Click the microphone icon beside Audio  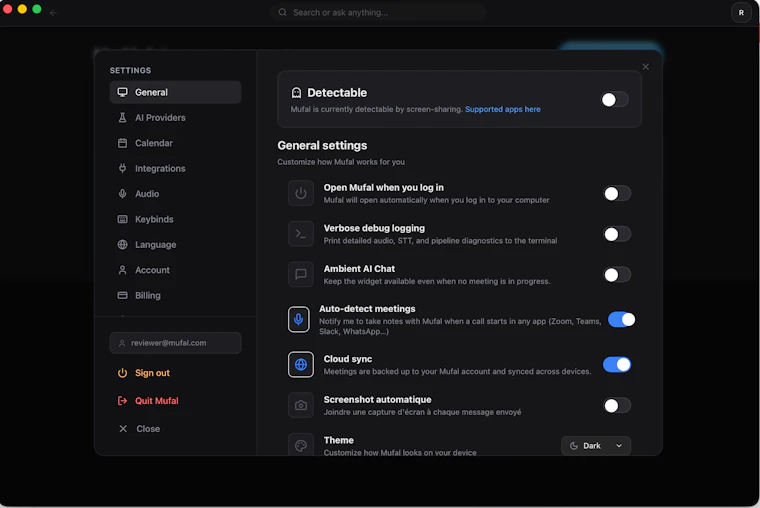tap(123, 193)
